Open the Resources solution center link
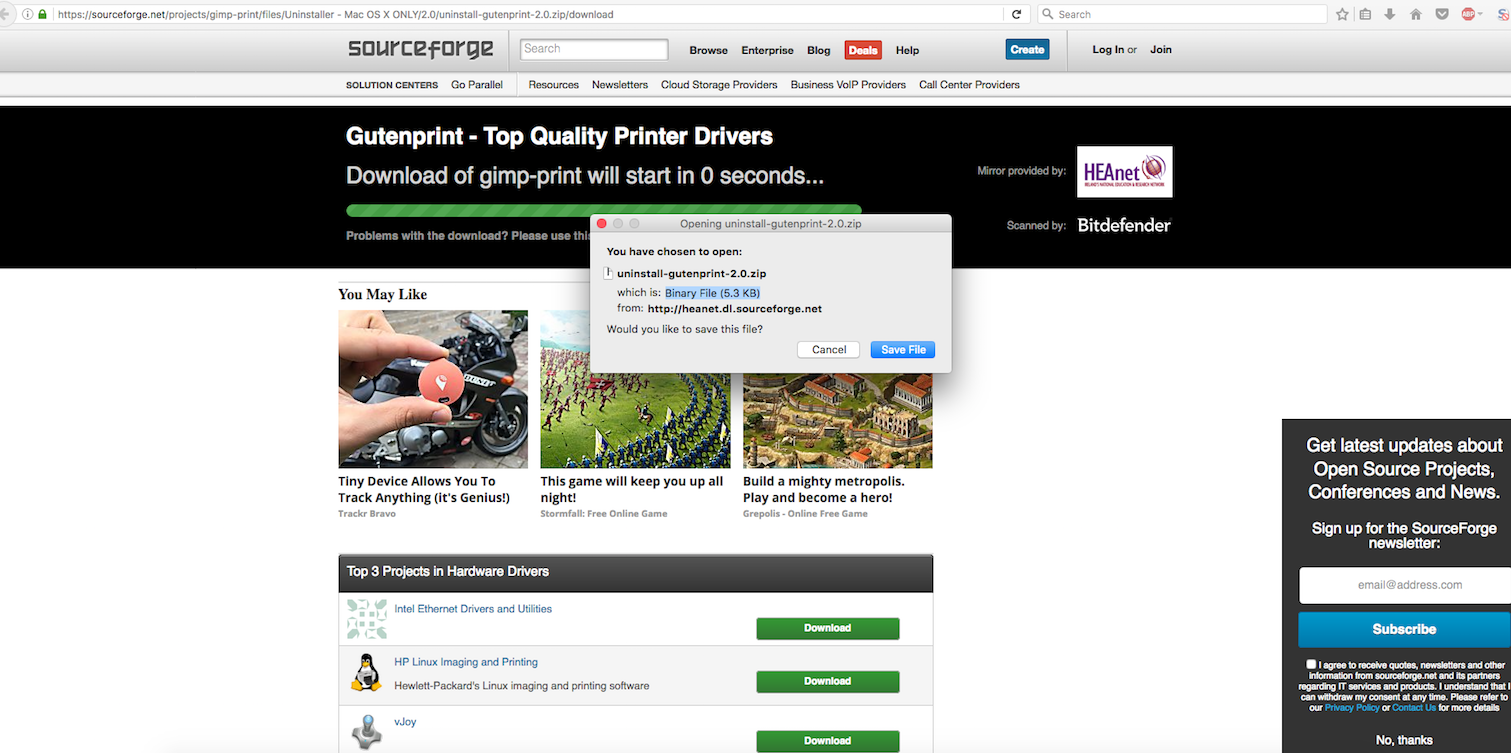Viewport: 1511px width, 753px height. pos(554,85)
